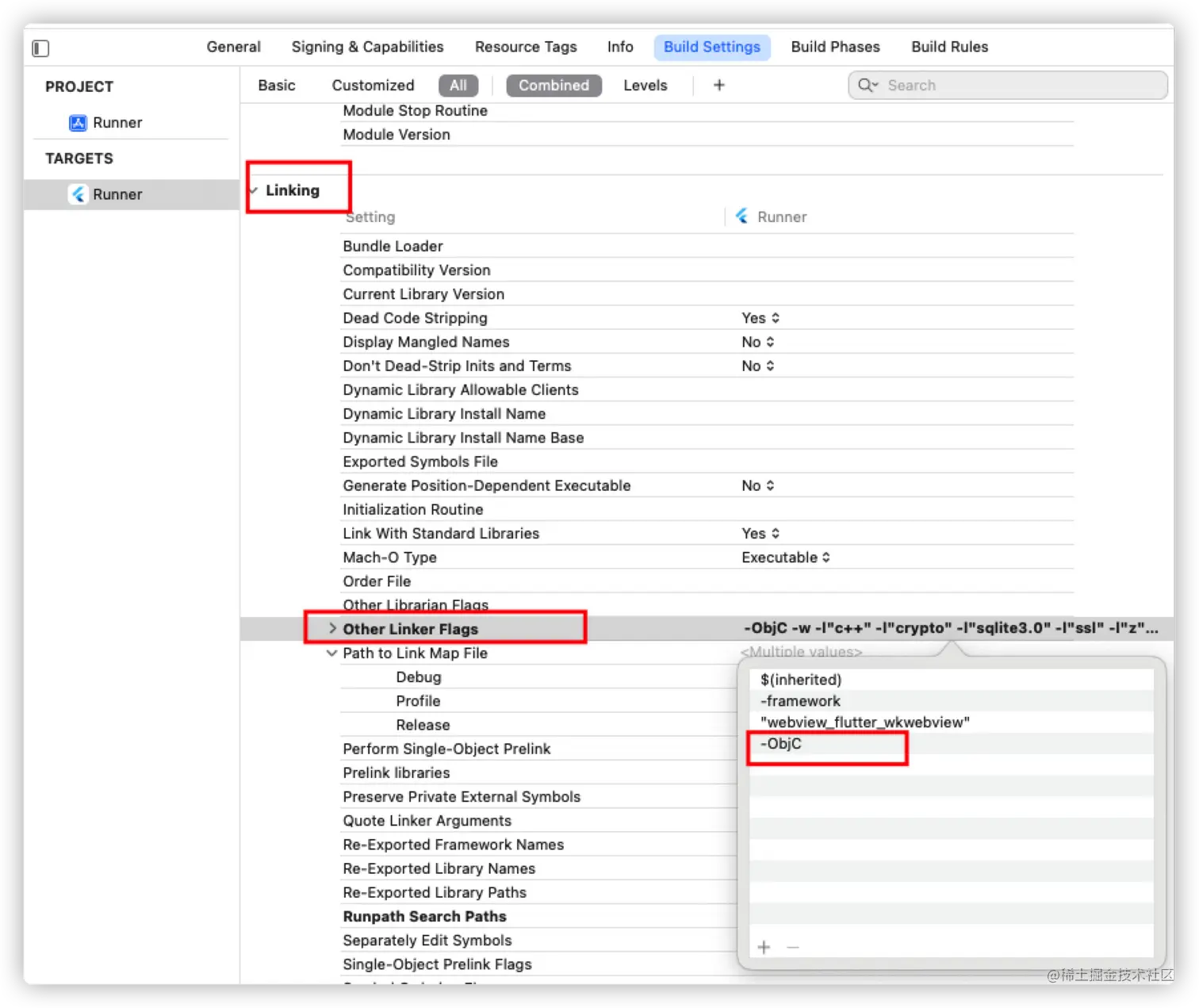Select Combined view mode

click(x=554, y=85)
